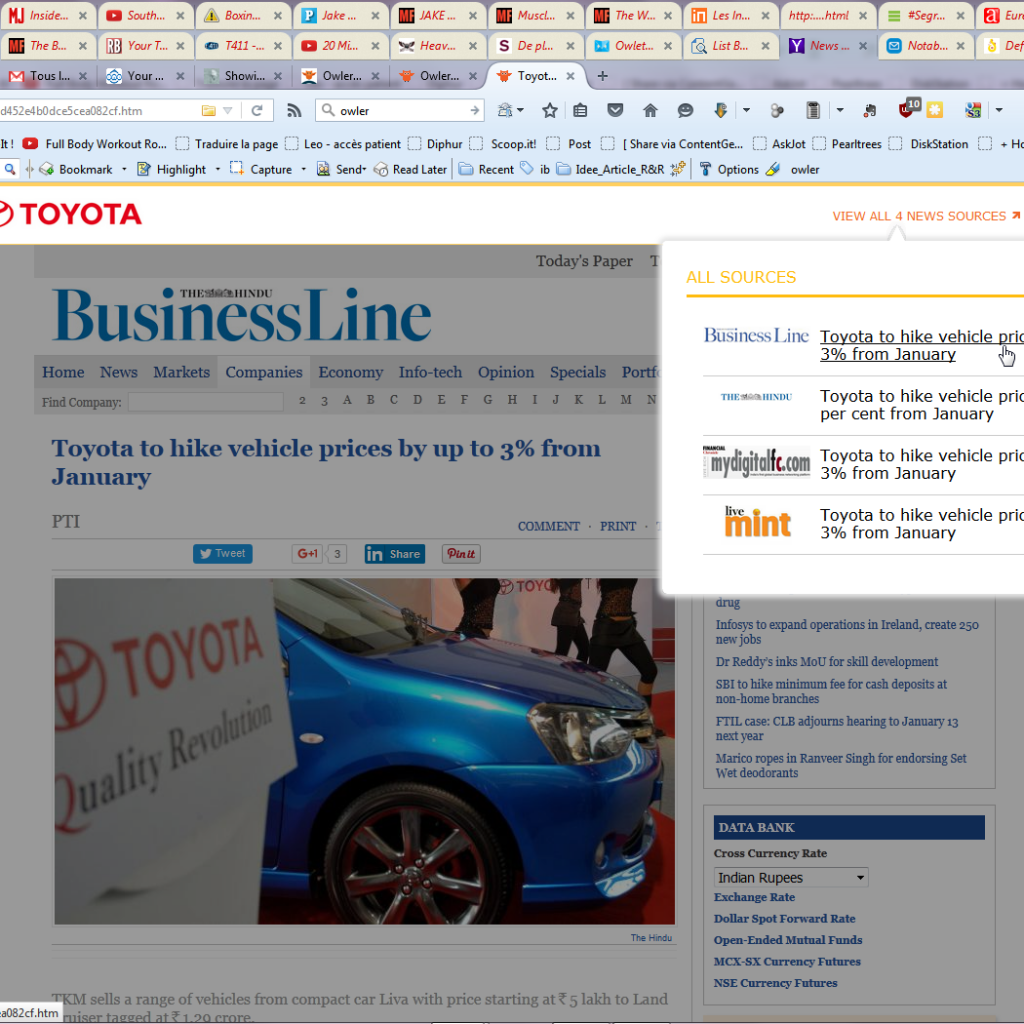Open the Send menu in Diigo toolbar
The height and width of the screenshot is (1024, 1024).
[x=342, y=169]
